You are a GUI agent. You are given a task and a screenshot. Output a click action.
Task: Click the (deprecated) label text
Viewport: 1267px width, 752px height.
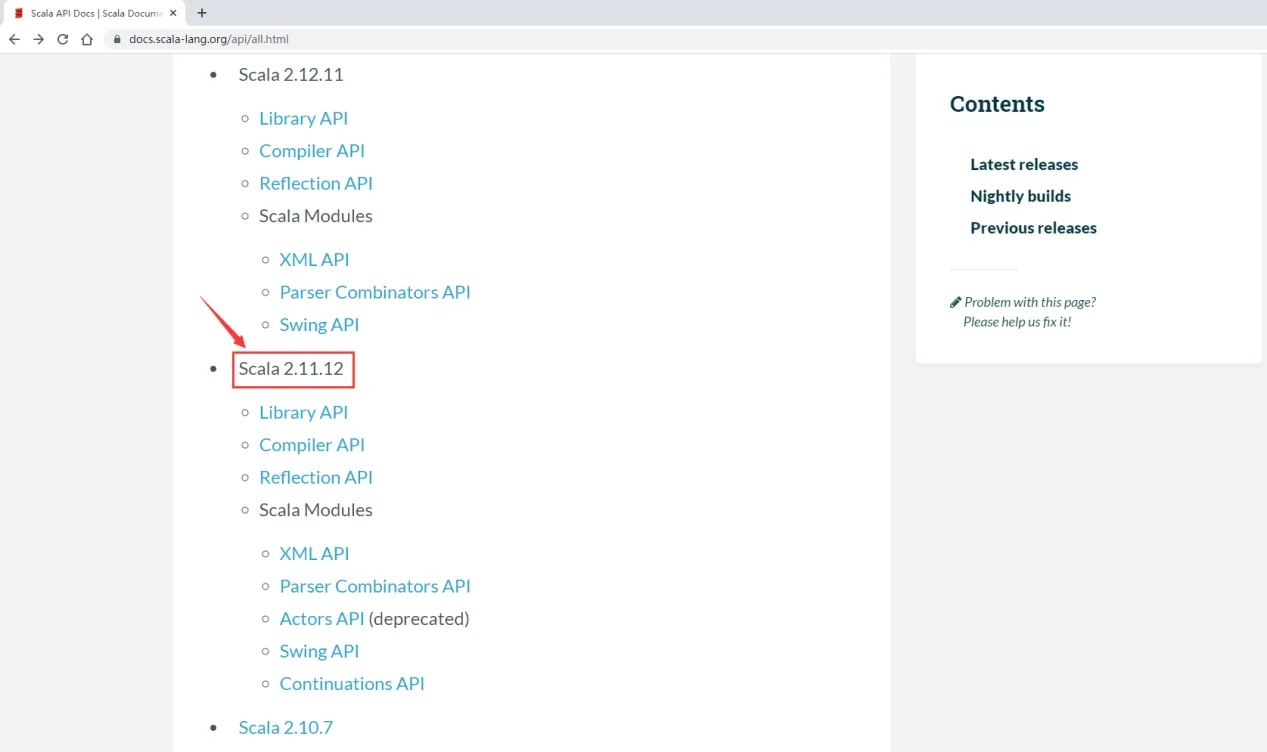(419, 618)
